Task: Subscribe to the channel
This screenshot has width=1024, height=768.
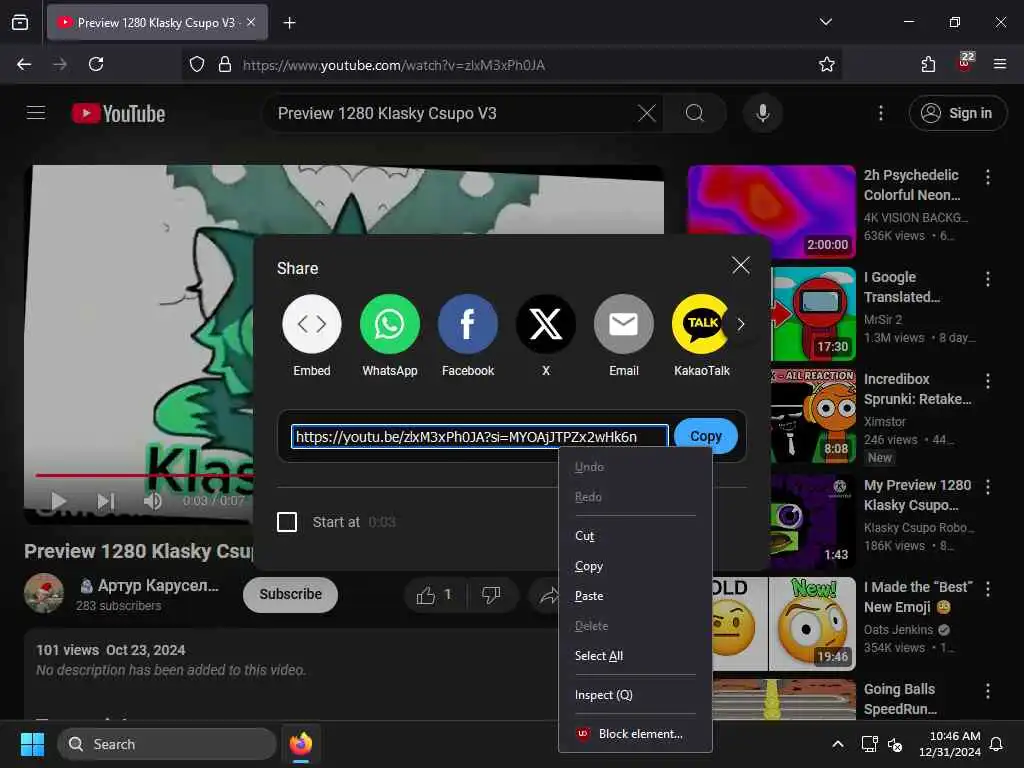Action: [290, 594]
